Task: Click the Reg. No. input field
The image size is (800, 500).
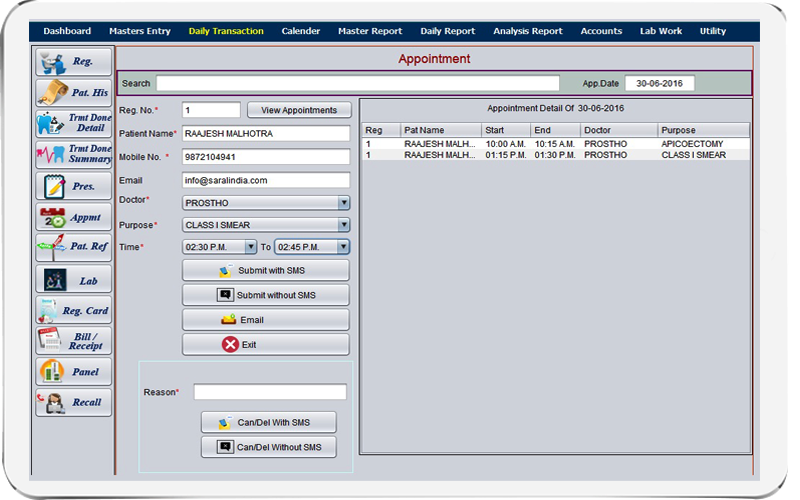Action: click(211, 110)
